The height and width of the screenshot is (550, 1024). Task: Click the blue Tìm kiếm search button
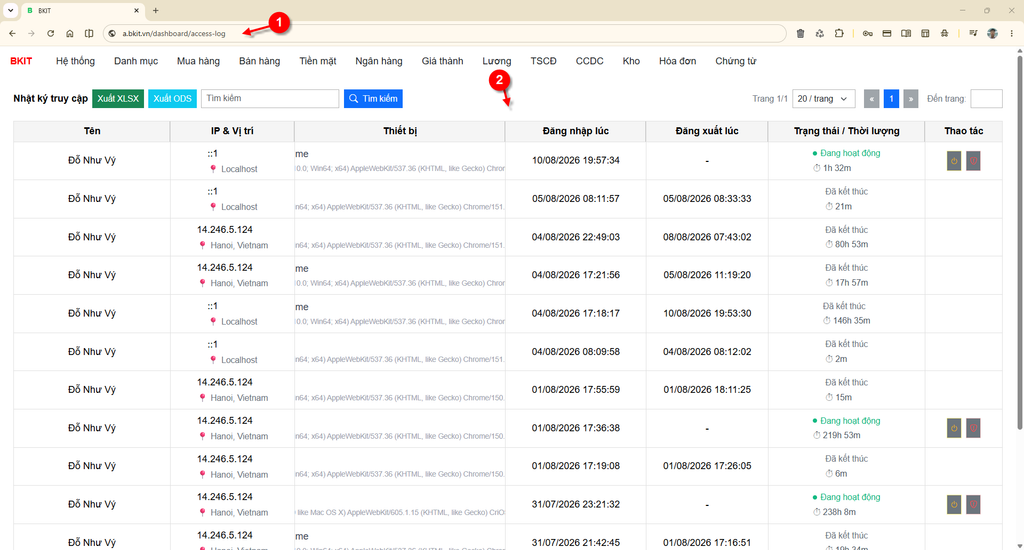(x=373, y=99)
